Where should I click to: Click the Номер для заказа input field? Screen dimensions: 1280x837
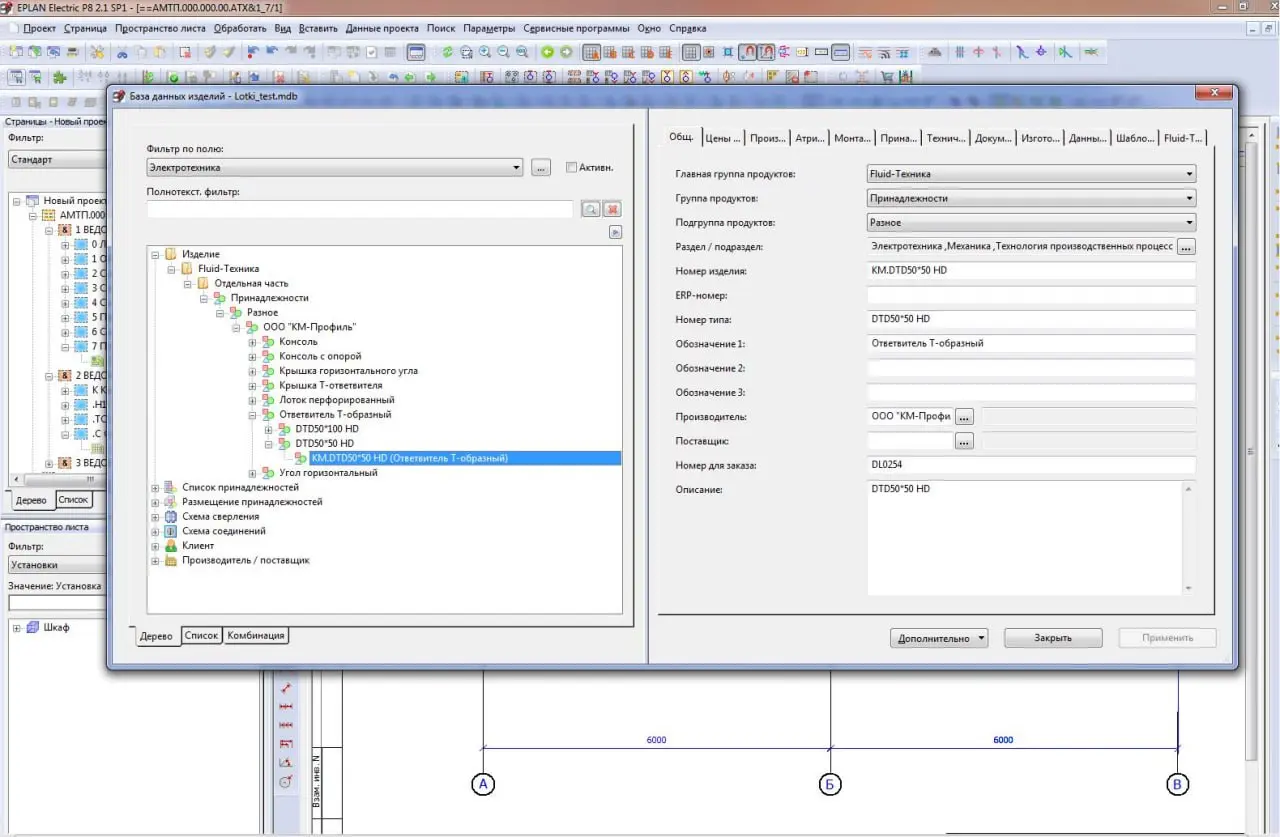coord(1031,465)
